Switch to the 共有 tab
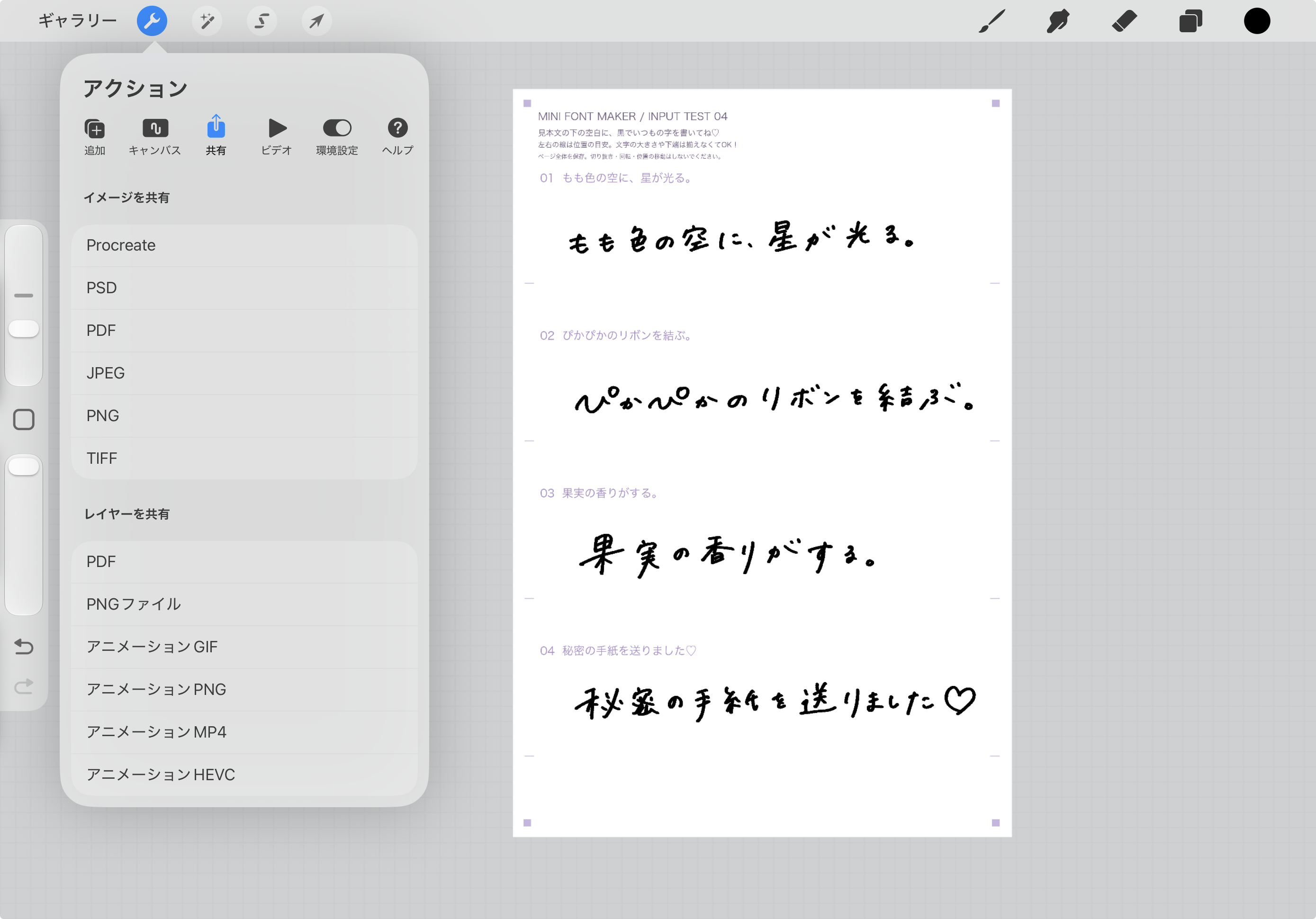Screen dimensions: 1316x919 (216, 136)
